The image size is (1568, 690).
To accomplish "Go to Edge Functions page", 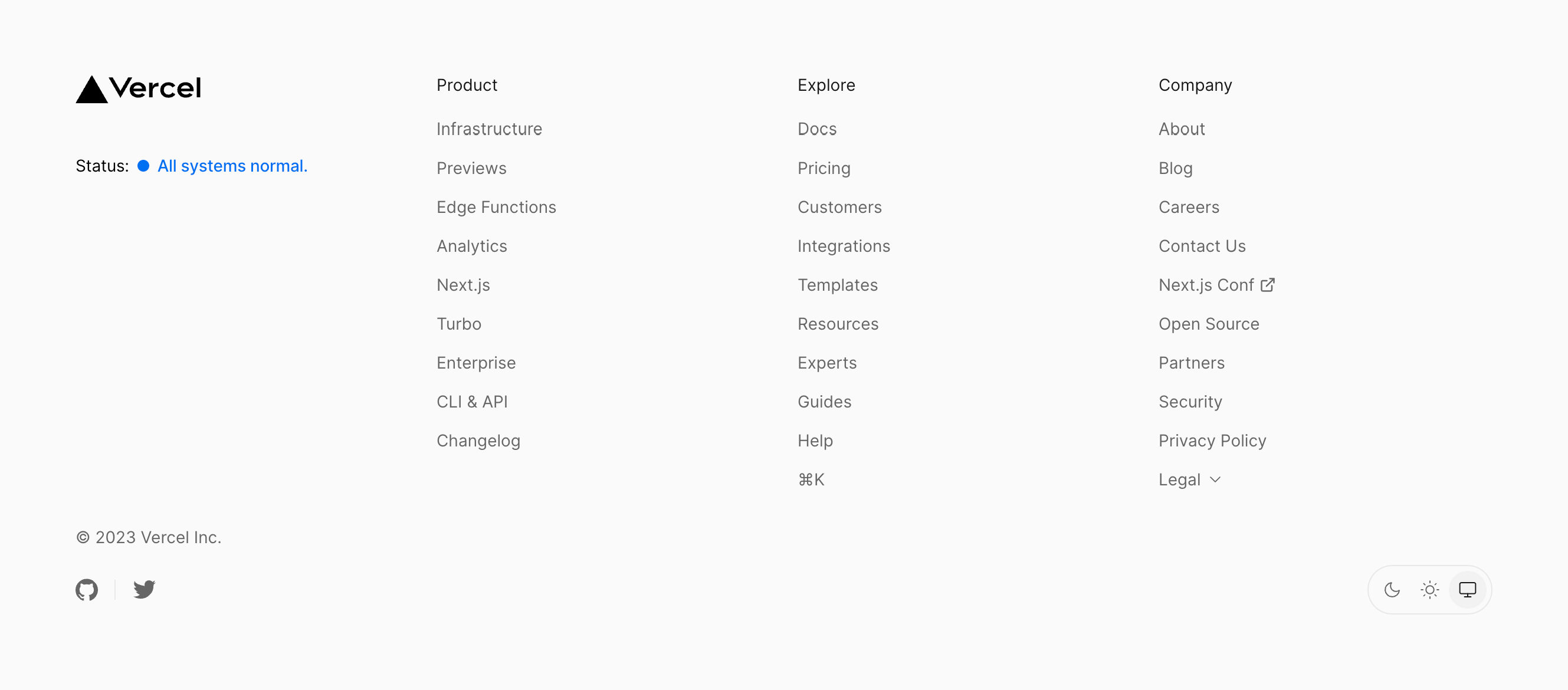I will tap(496, 207).
